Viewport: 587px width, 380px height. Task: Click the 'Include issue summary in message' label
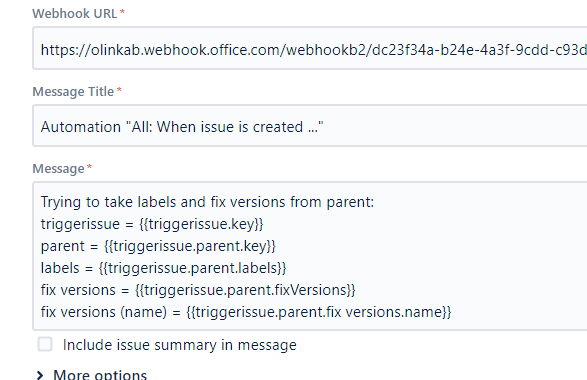[x=180, y=345]
